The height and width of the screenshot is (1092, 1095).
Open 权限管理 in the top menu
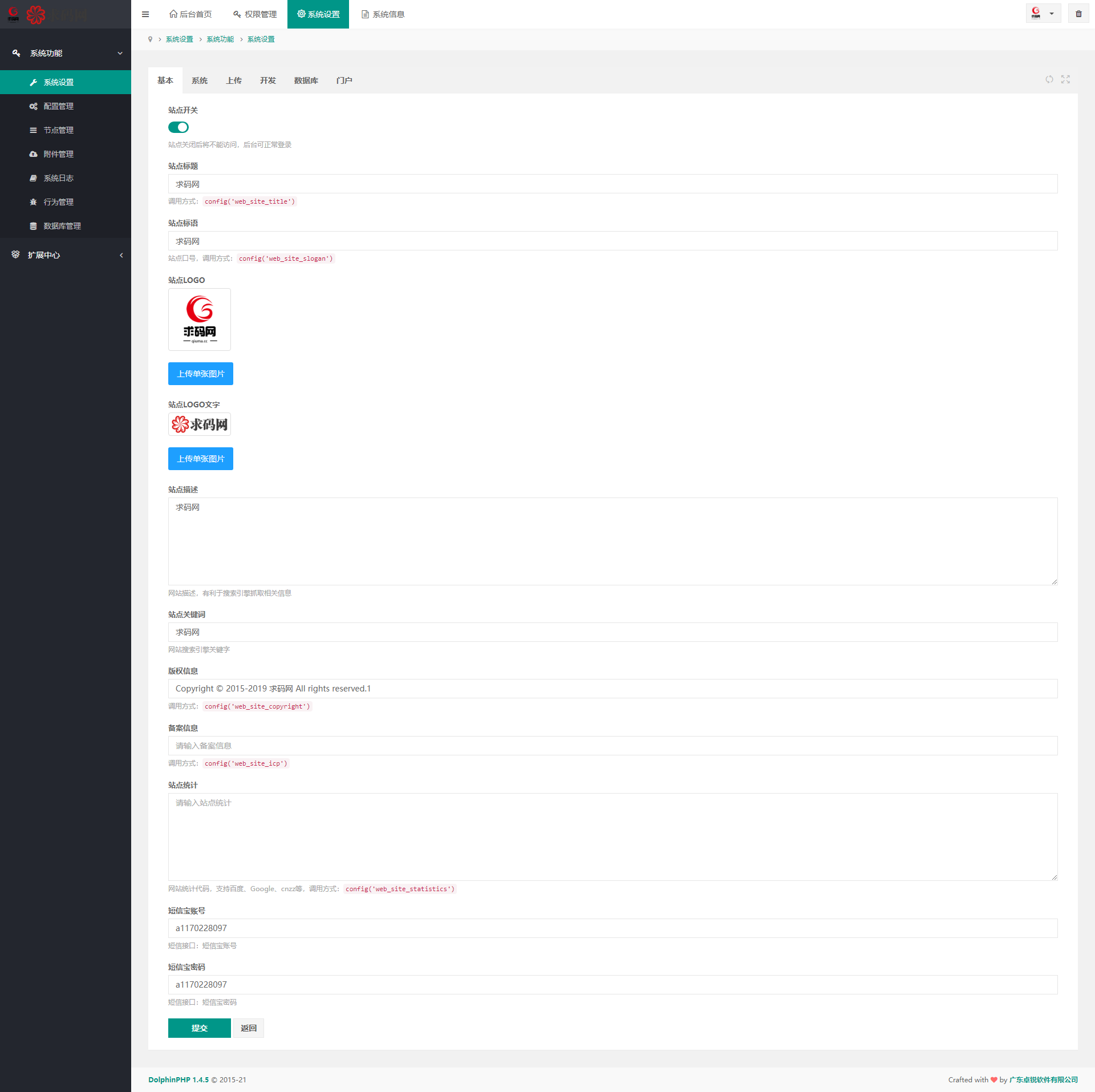tap(255, 14)
